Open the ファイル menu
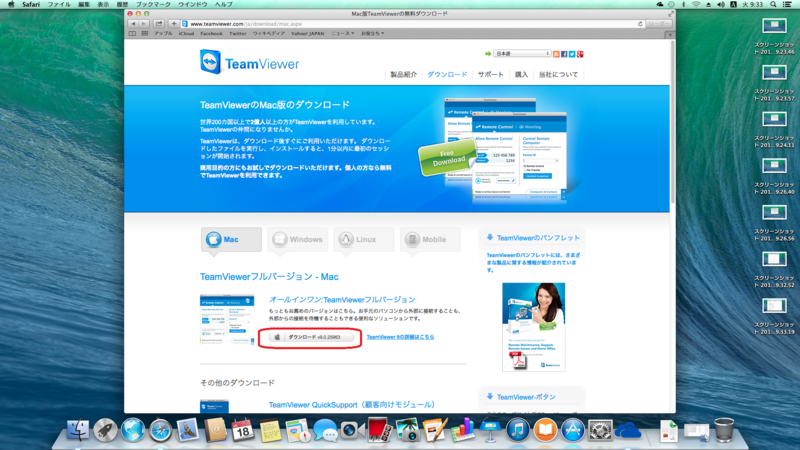Viewport: 800px width, 450px height. point(59,4)
